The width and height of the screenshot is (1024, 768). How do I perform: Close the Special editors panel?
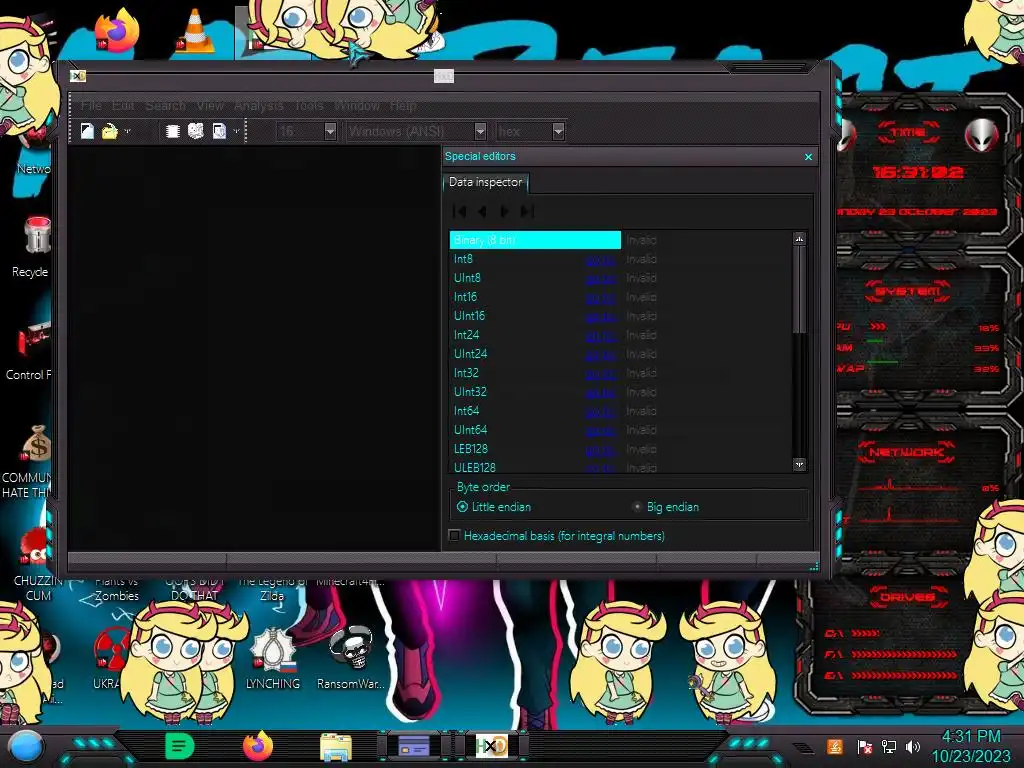808,157
